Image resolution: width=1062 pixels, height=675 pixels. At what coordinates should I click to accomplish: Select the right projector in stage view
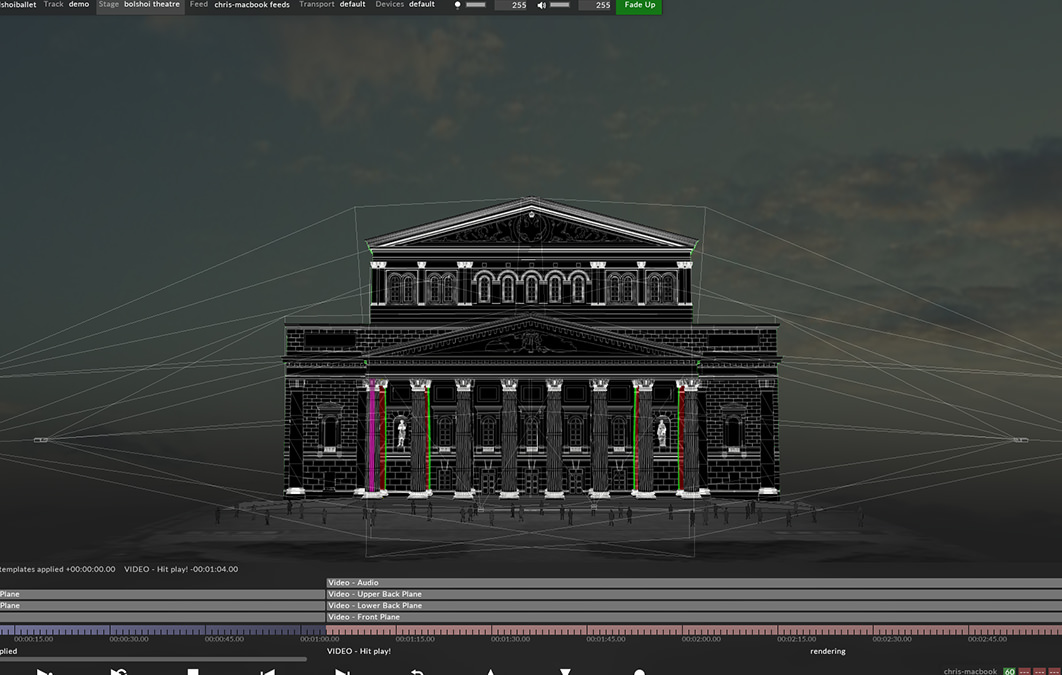coord(1021,440)
